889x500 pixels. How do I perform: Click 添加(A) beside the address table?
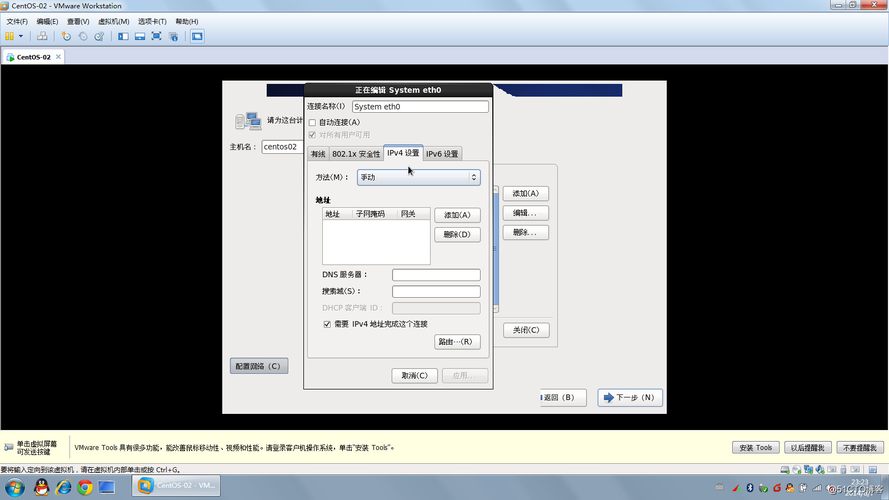coord(457,215)
